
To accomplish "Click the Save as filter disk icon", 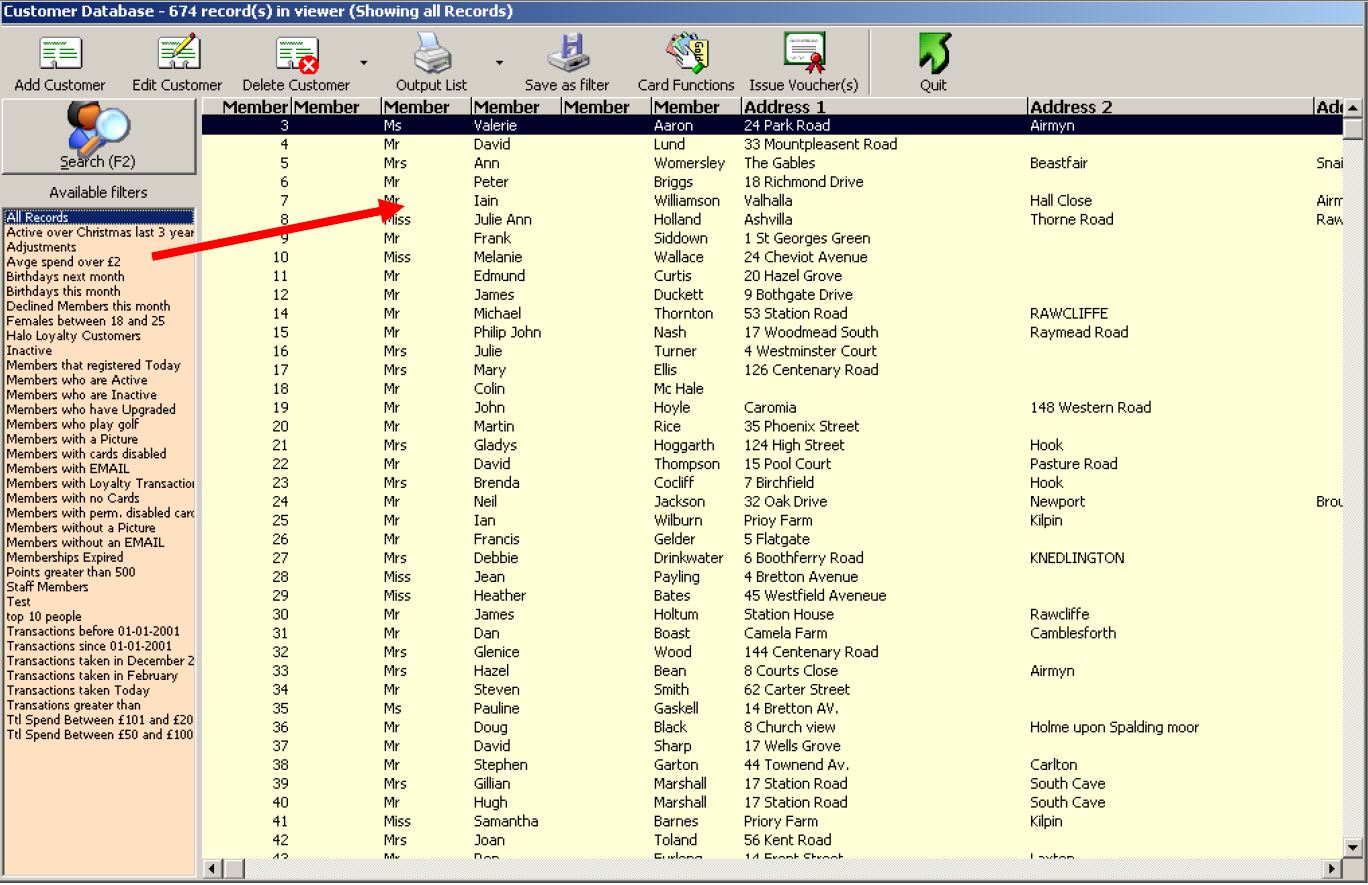I will coord(568,54).
